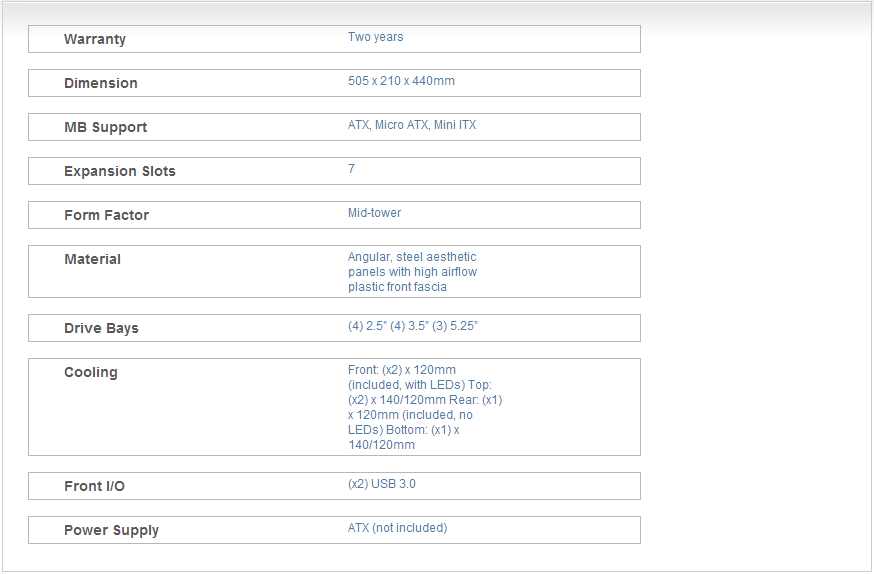Click the Cooling row label
Screen dimensions: 874x574
tap(90, 372)
